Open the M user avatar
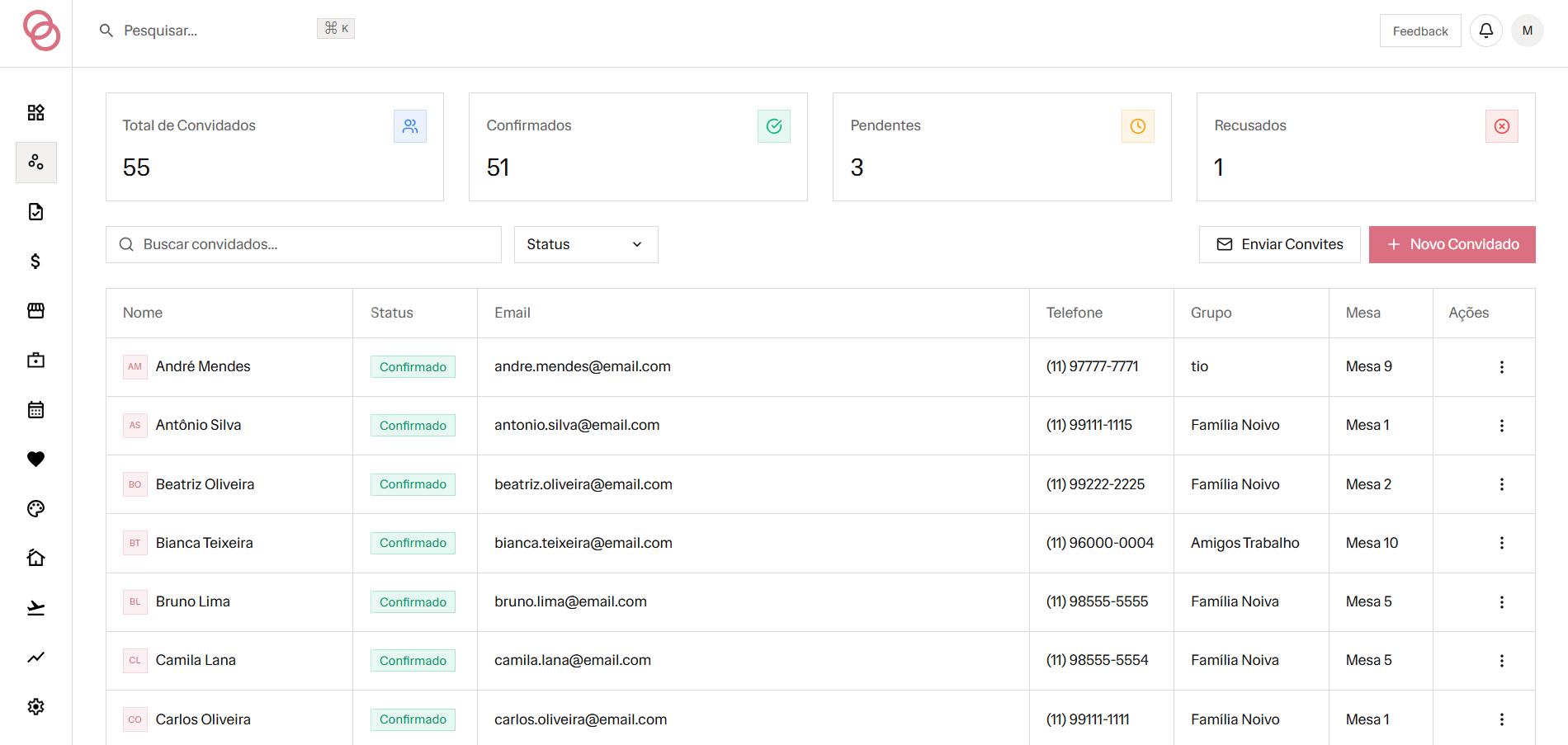1568x745 pixels. [1527, 31]
